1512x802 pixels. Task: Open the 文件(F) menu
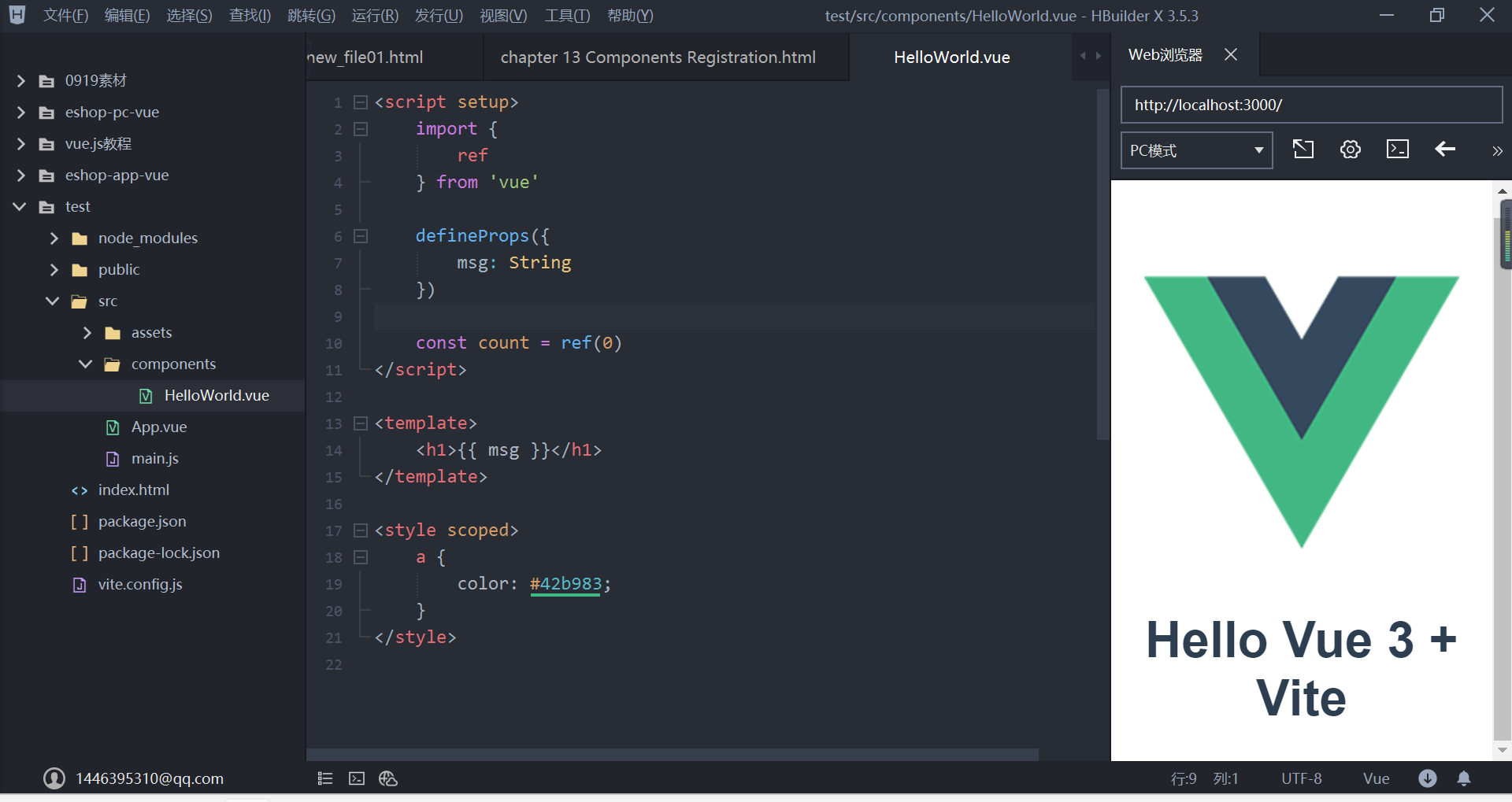point(65,16)
